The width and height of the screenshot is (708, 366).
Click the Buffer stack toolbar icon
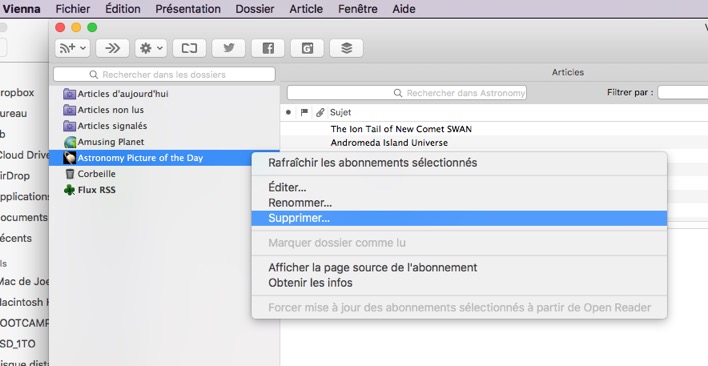click(346, 48)
